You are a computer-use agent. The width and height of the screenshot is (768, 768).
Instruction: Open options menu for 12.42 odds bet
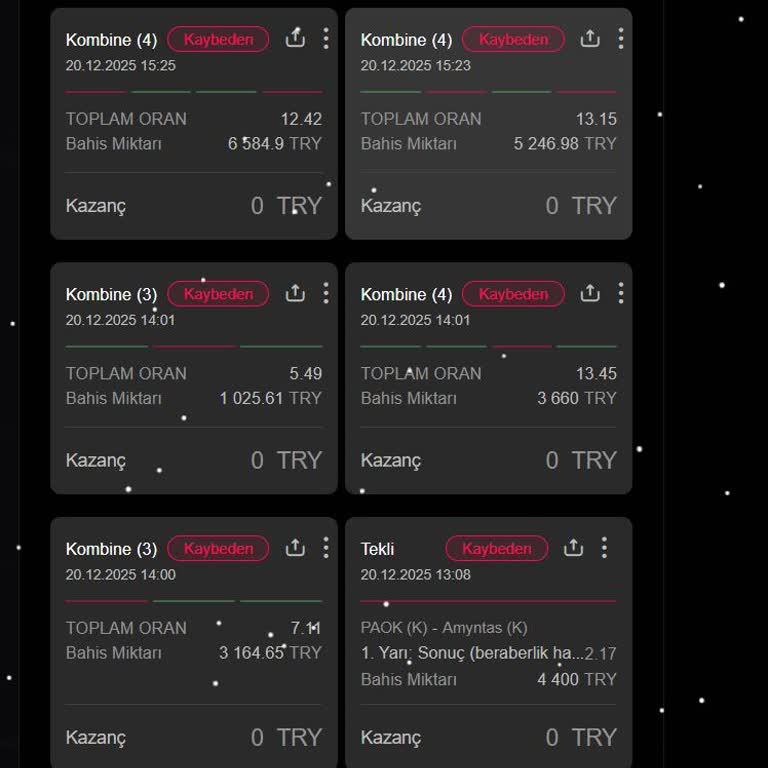click(x=326, y=38)
